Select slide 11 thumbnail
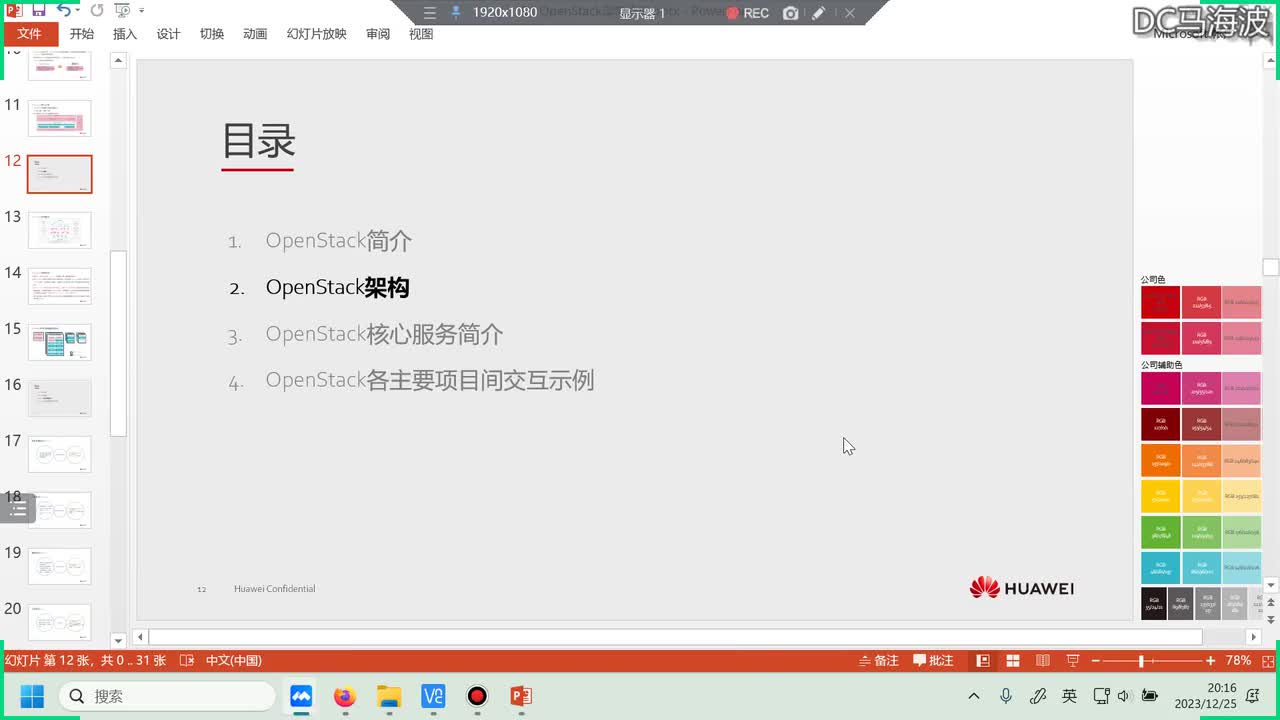This screenshot has width=1280, height=720. (x=59, y=118)
